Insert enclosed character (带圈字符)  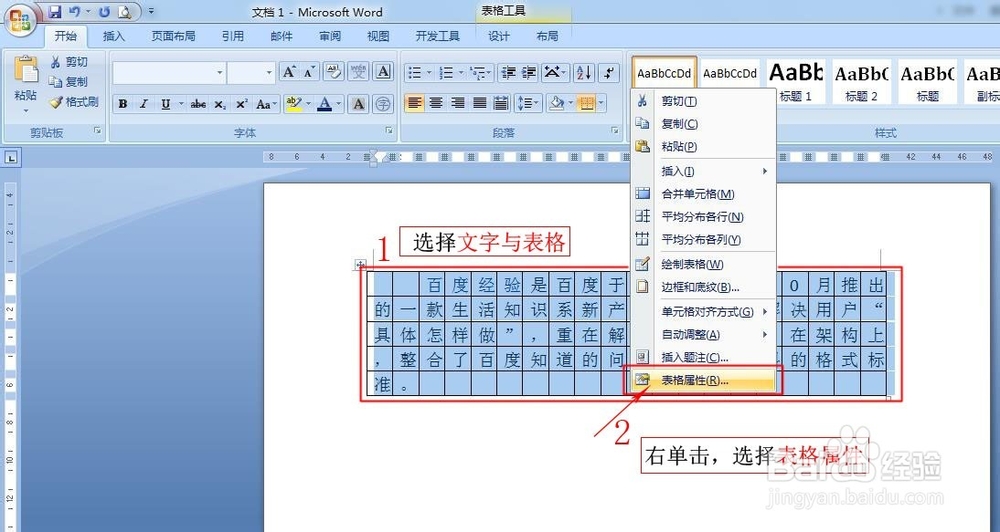pos(383,104)
